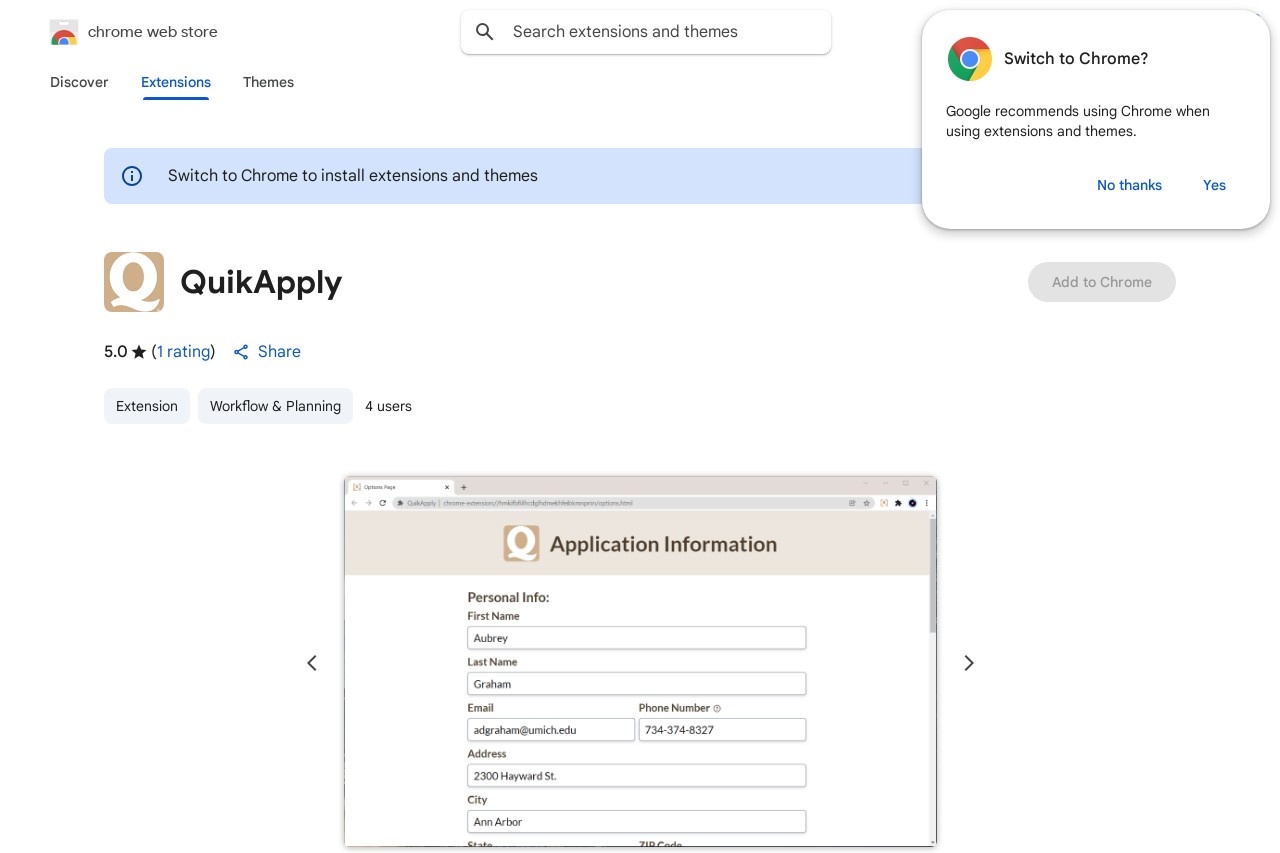Open the 1 rating link
The image size is (1280, 853).
pos(184,352)
